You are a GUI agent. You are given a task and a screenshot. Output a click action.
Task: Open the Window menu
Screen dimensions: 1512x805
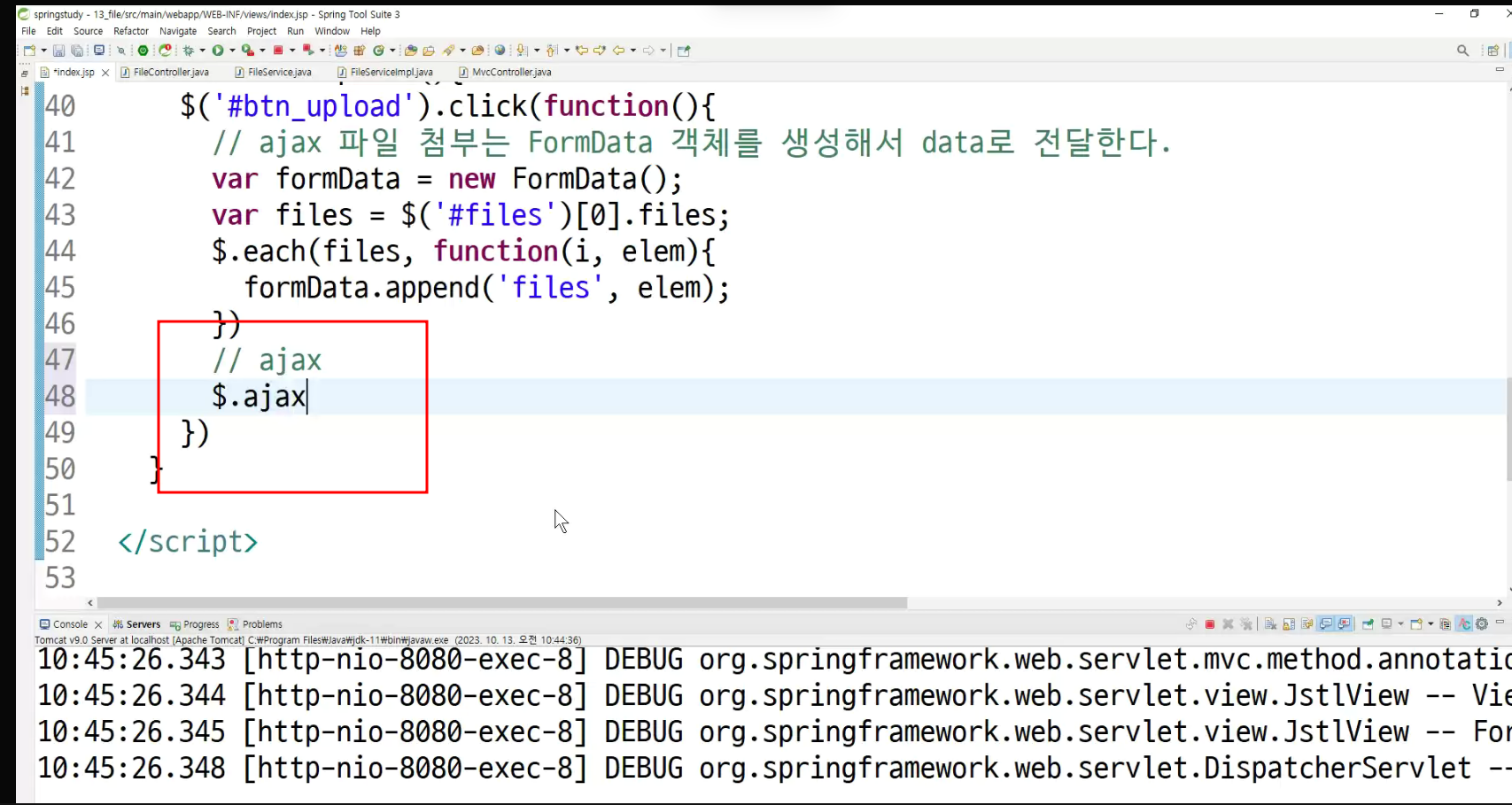[x=332, y=31]
